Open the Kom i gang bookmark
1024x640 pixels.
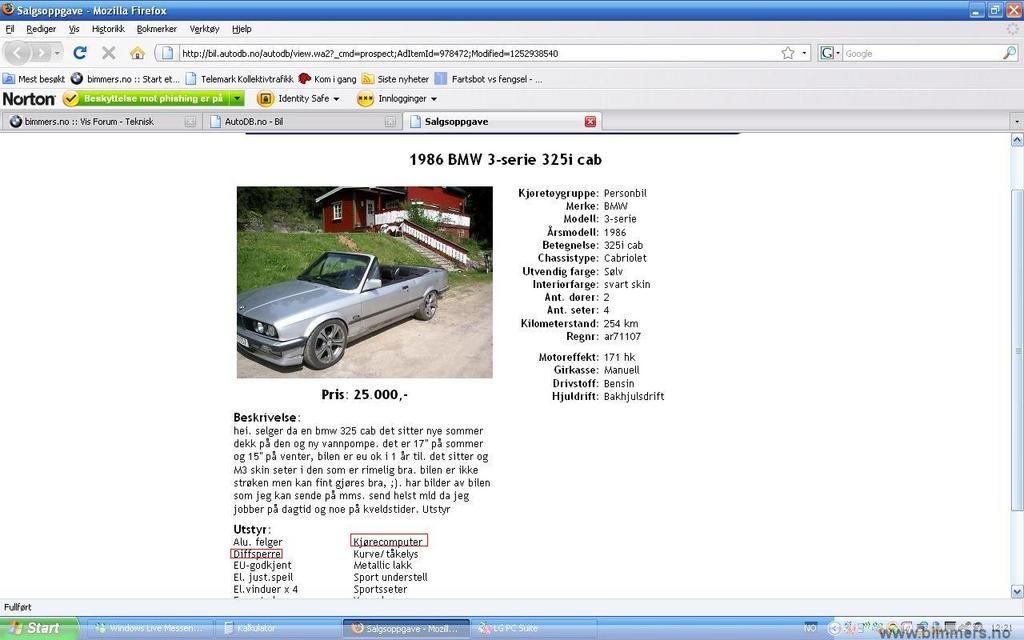click(328, 79)
